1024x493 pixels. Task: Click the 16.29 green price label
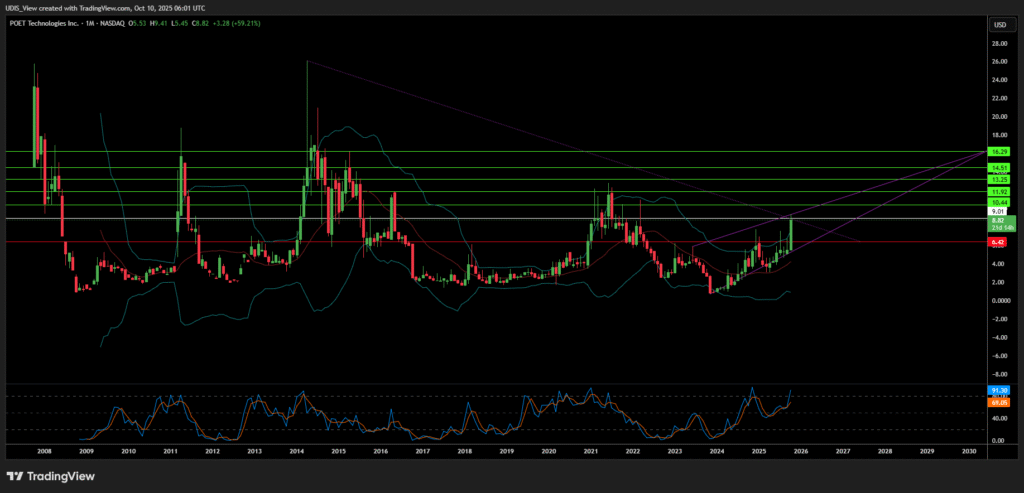click(998, 151)
